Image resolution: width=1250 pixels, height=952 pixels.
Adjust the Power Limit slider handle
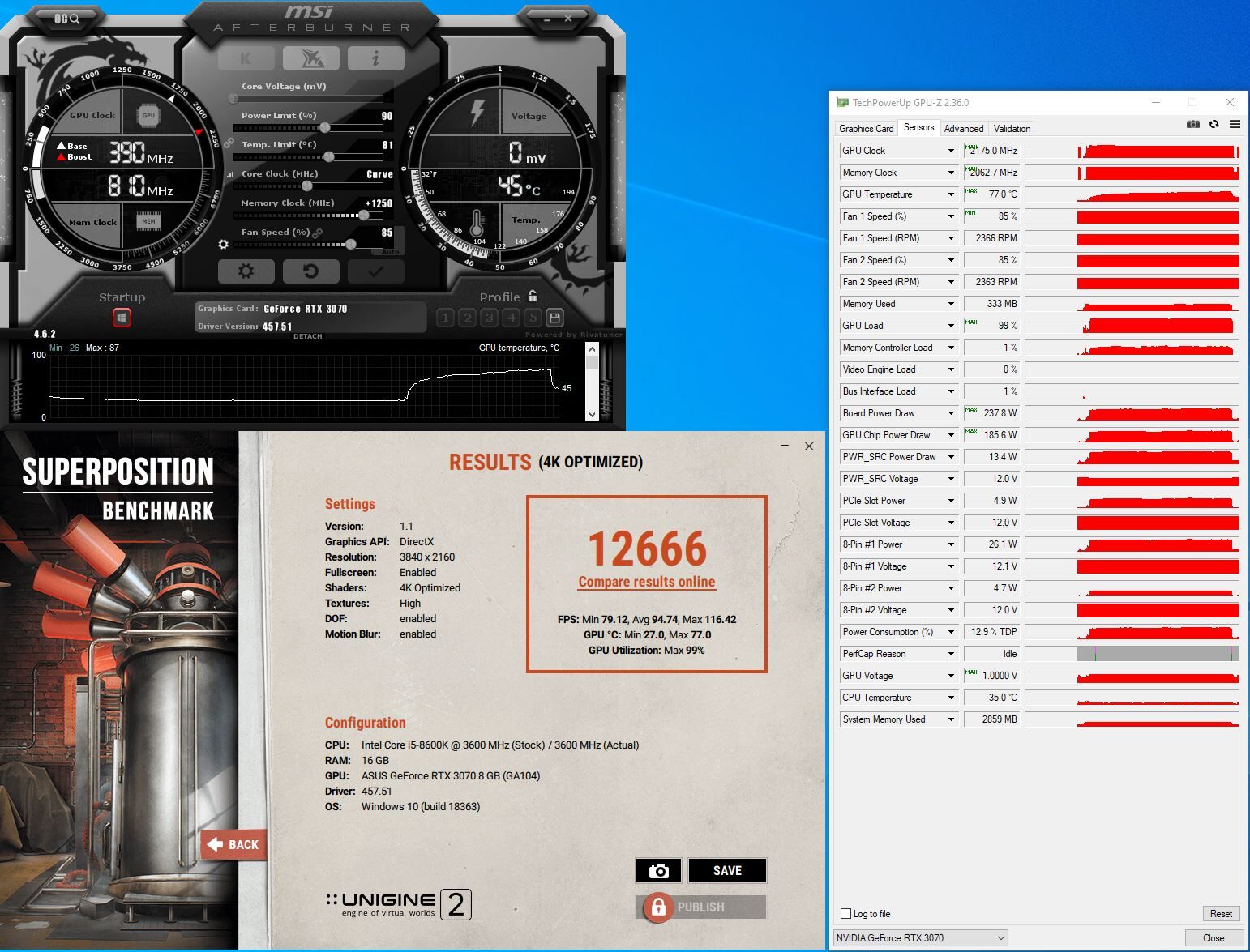click(325, 128)
